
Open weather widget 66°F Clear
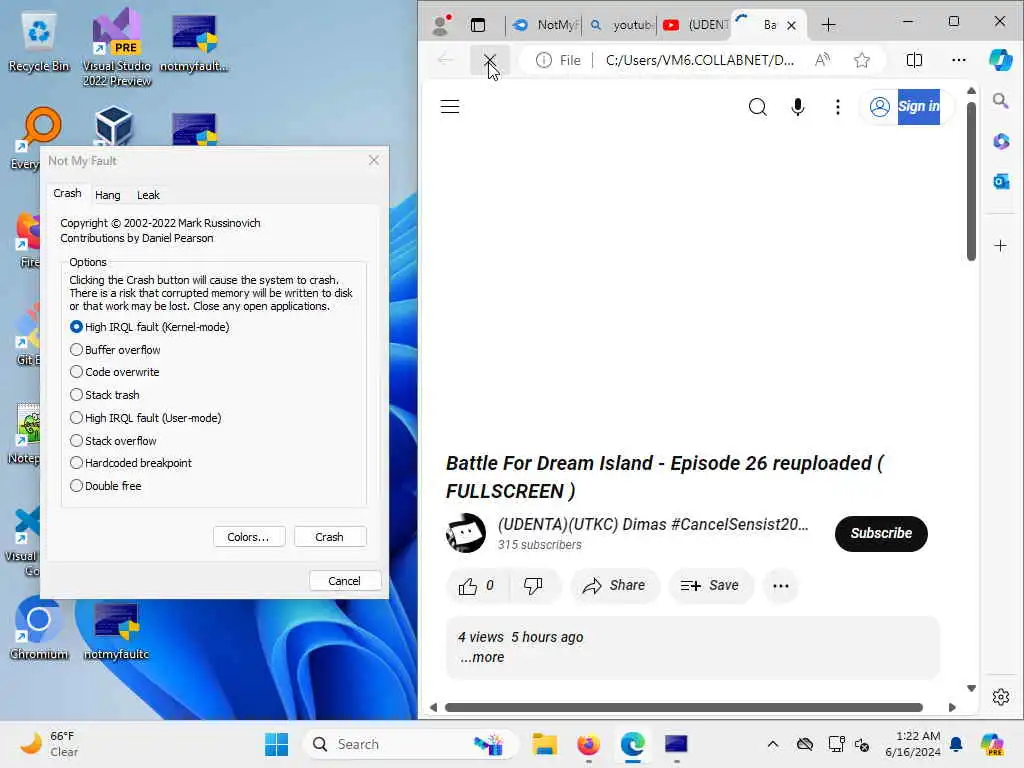[x=49, y=744]
